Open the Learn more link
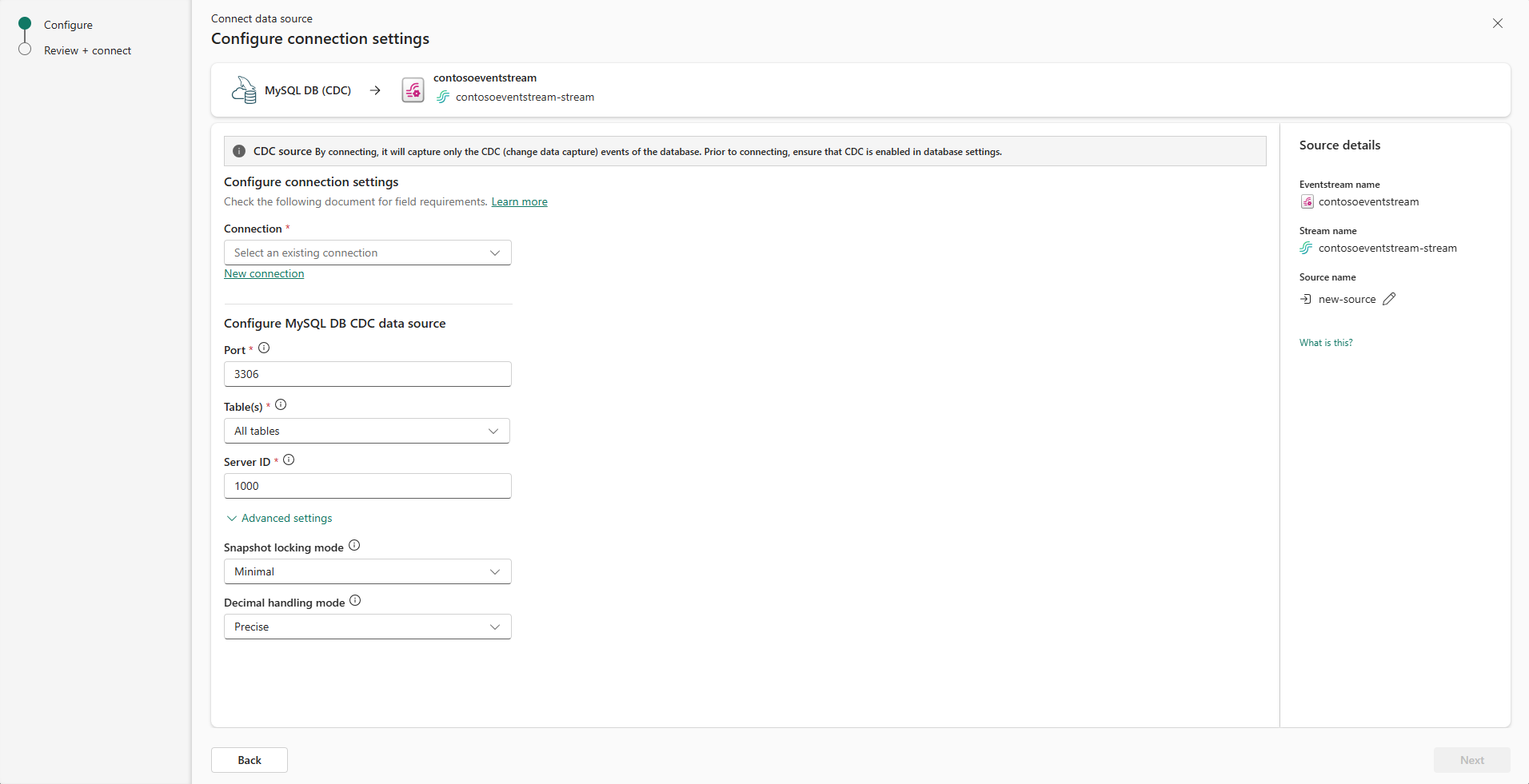The image size is (1529, 784). pos(520,202)
